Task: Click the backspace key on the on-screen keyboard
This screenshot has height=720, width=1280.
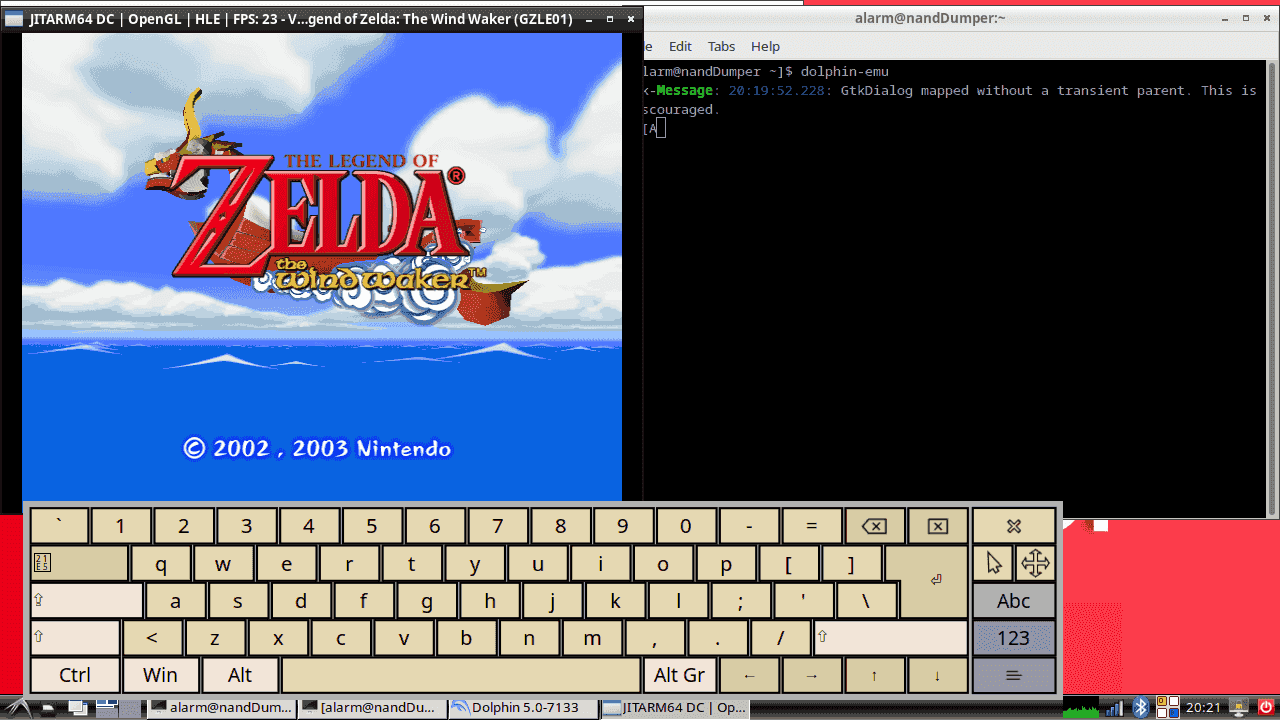Action: point(874,526)
